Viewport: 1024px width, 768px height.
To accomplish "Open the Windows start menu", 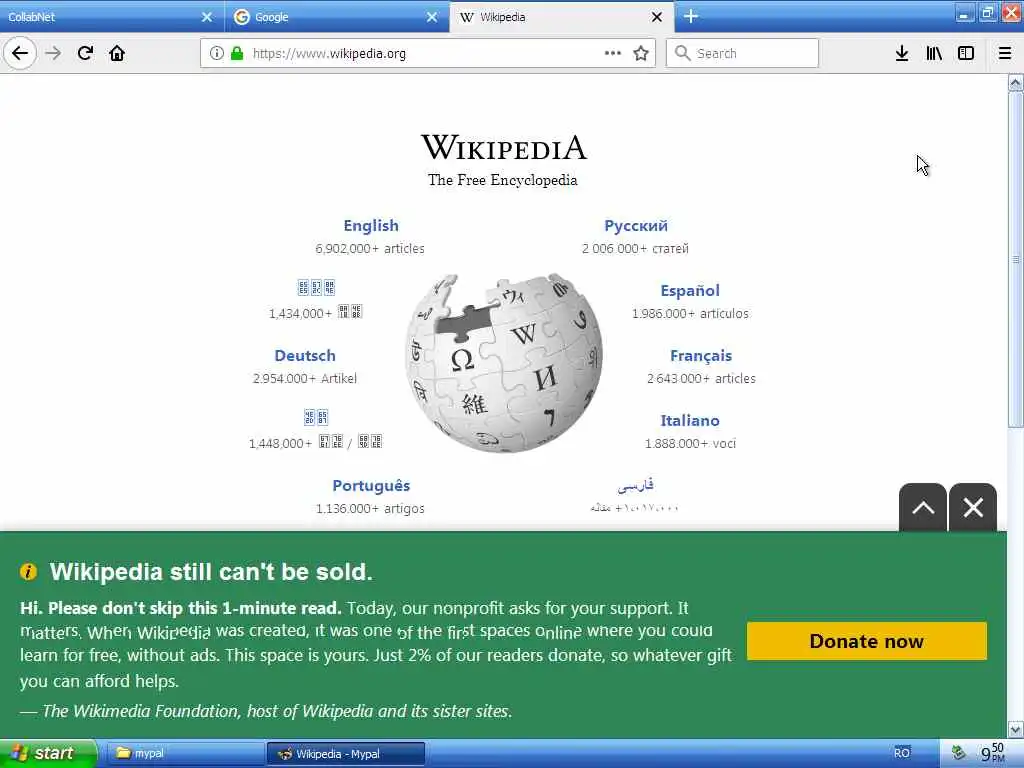I will click(48, 754).
